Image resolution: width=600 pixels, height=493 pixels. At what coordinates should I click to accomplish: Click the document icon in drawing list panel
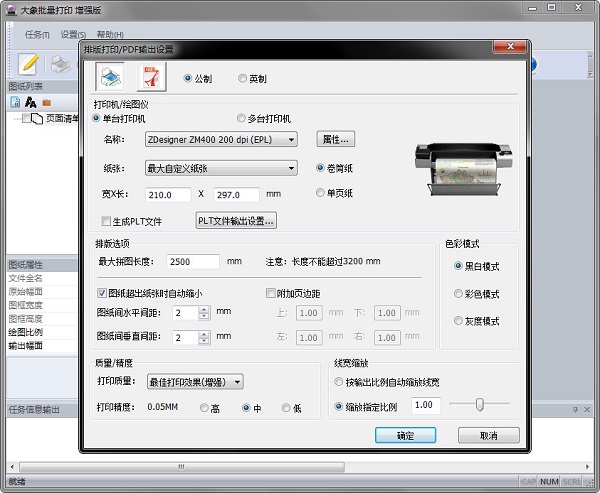pos(15,102)
